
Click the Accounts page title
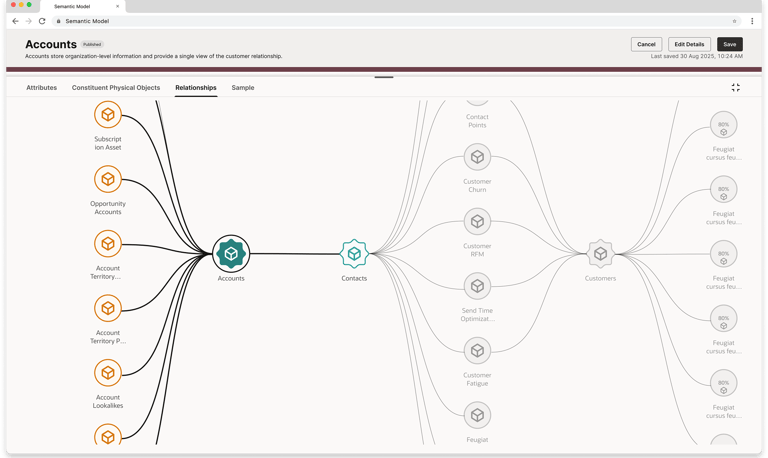51,44
